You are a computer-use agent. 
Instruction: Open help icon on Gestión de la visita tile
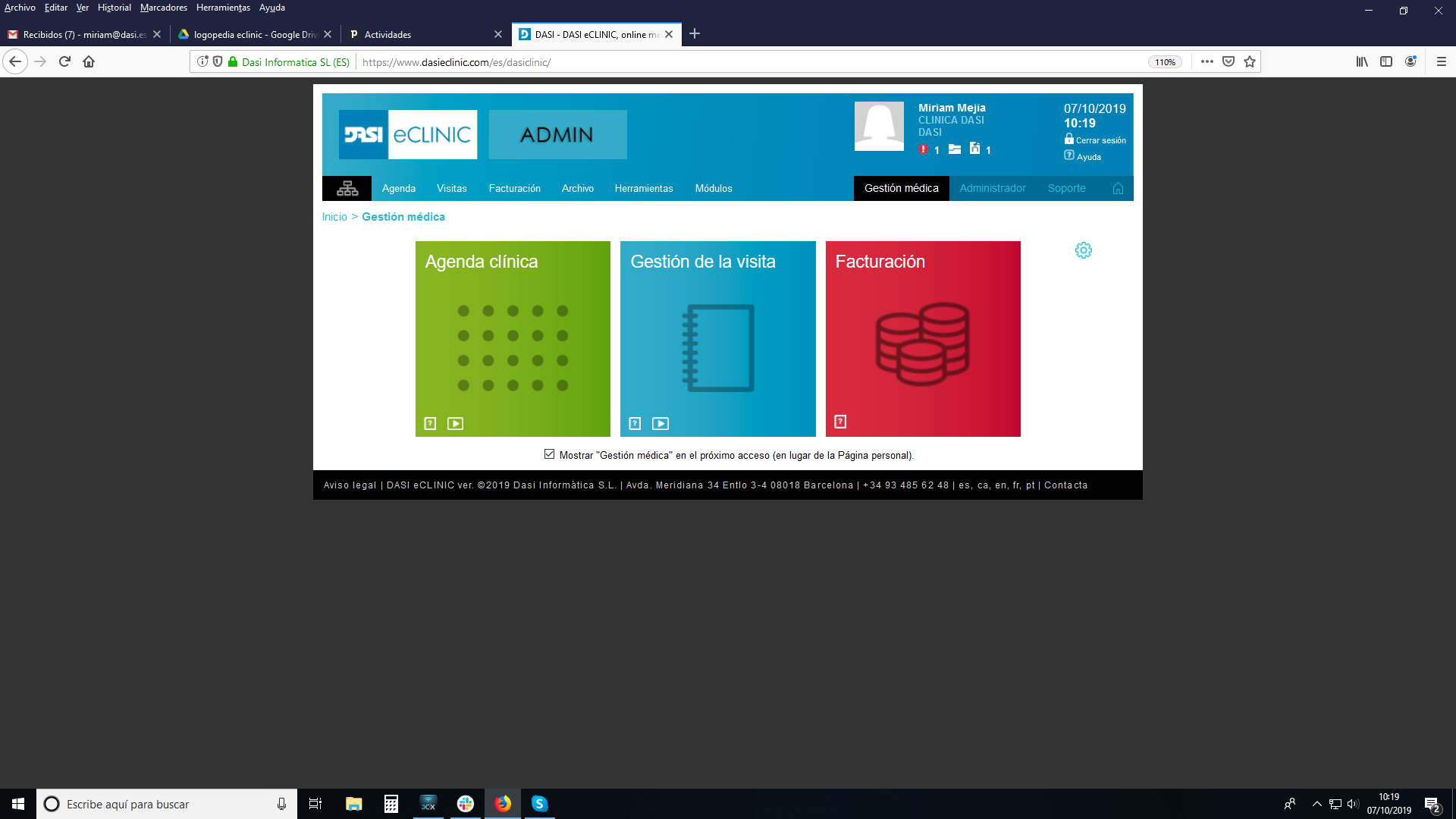[635, 424]
